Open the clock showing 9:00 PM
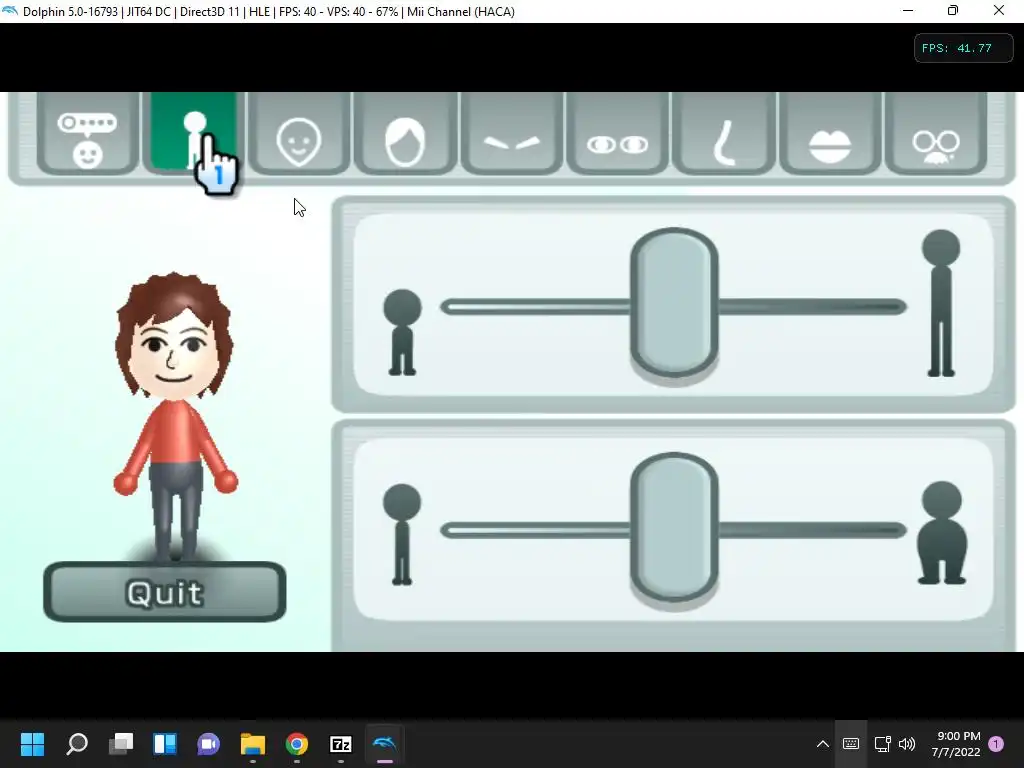 coord(957,744)
